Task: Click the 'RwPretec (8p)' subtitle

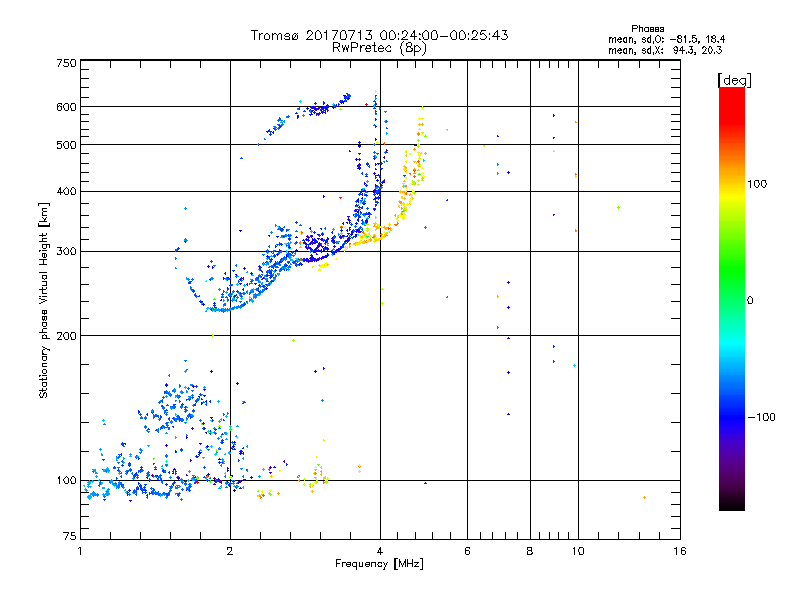Action: point(379,48)
